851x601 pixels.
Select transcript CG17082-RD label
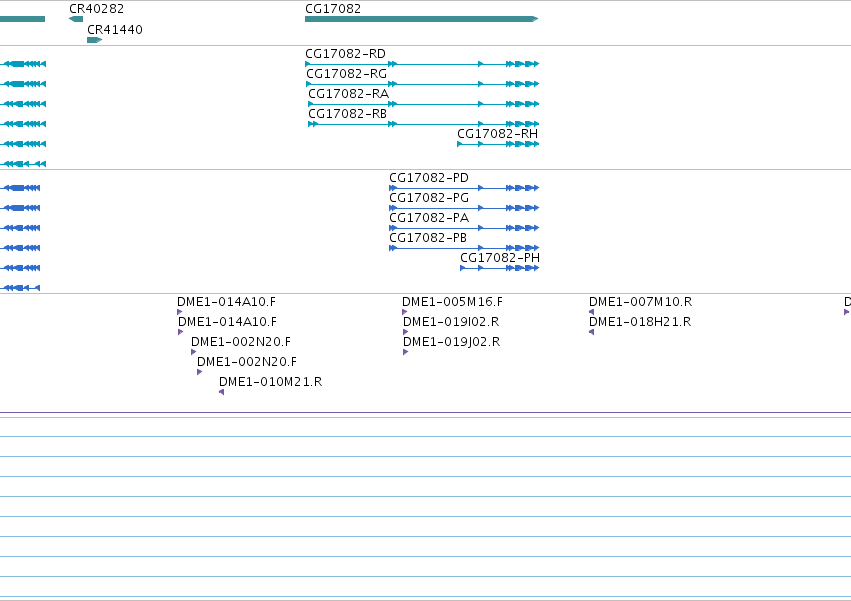(345, 54)
